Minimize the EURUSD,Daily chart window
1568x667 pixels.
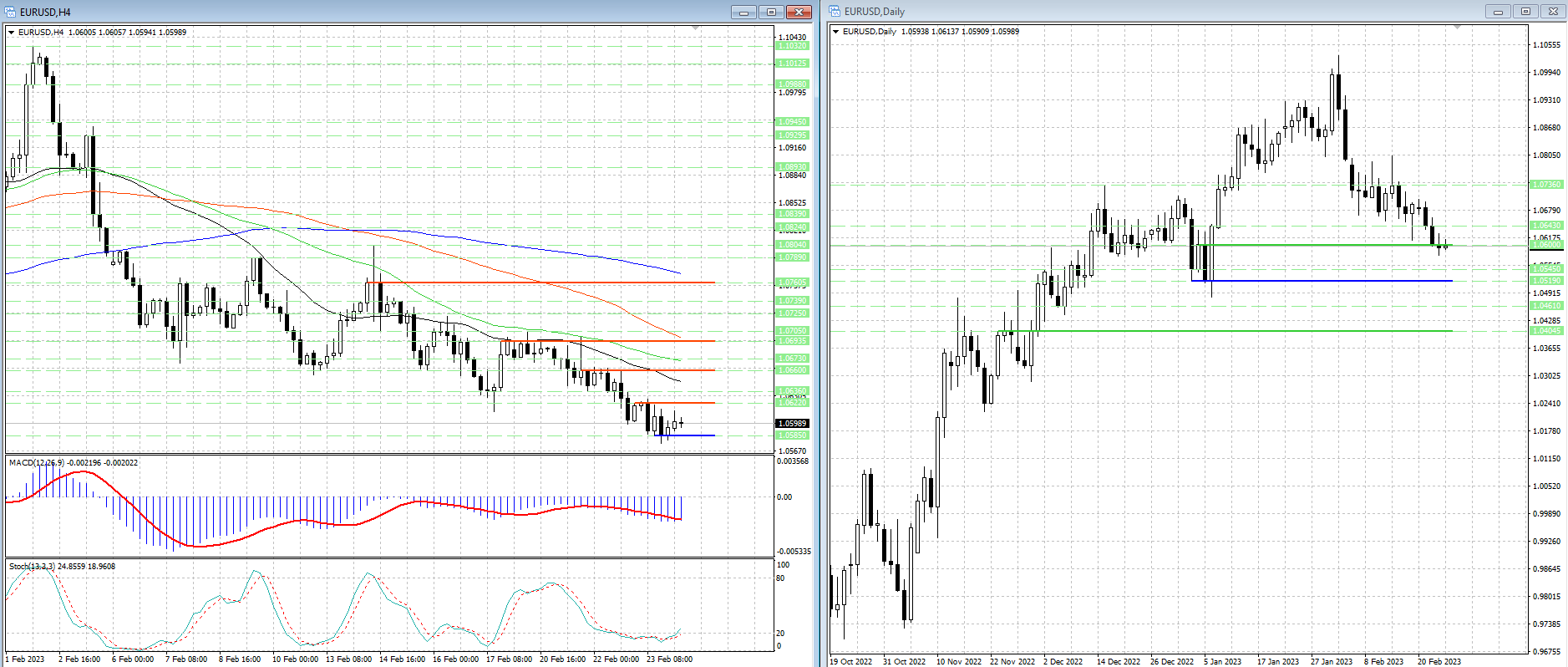pos(1498,12)
